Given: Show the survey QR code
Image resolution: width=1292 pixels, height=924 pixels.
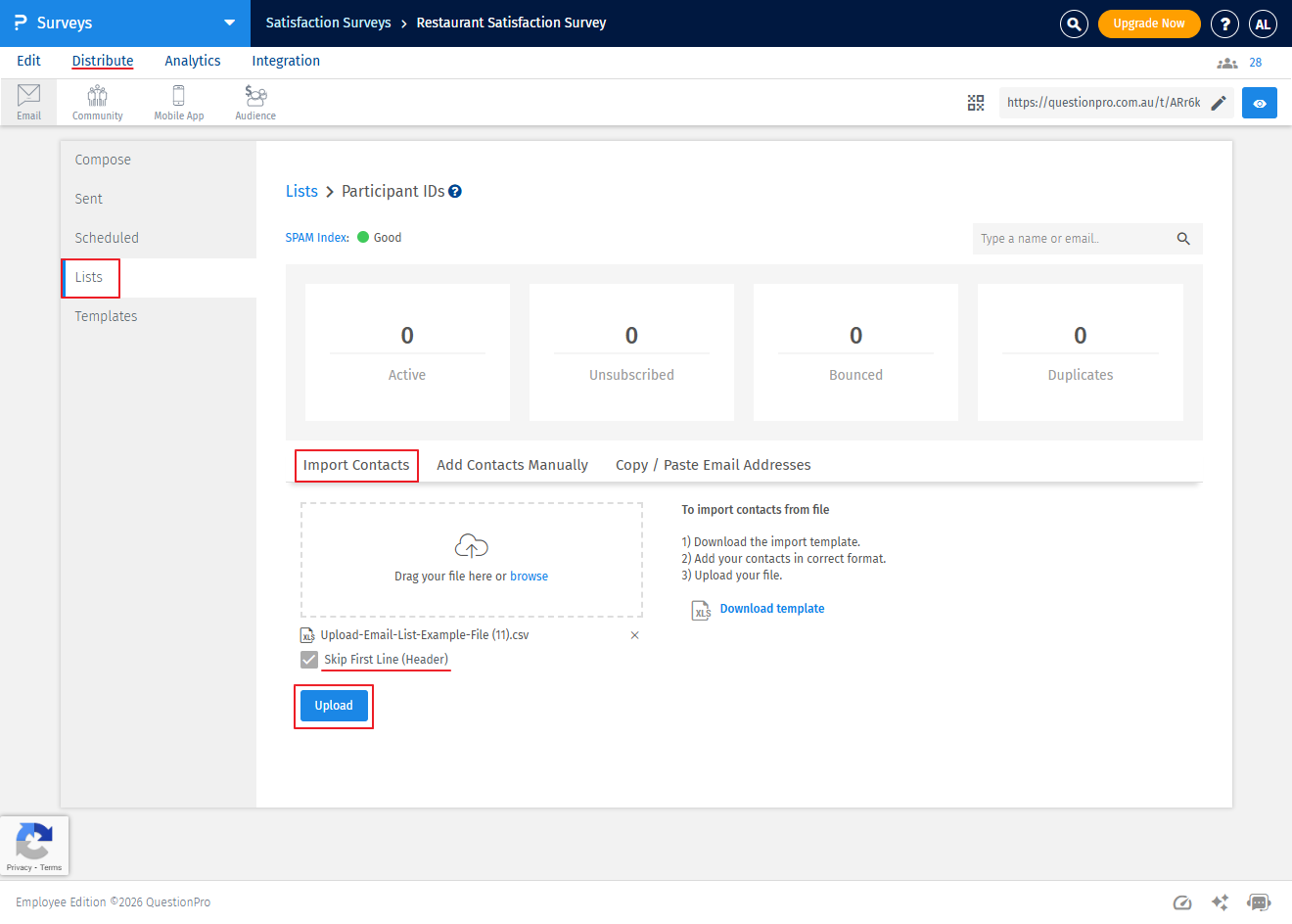Looking at the screenshot, I should pyautogui.click(x=976, y=103).
